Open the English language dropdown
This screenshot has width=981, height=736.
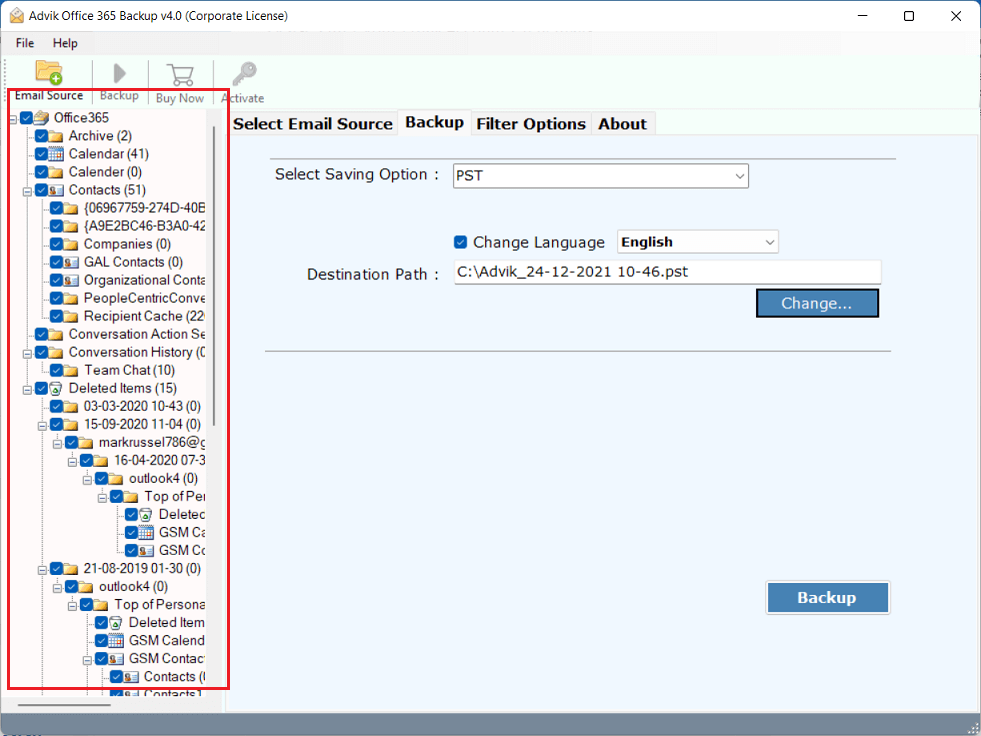click(698, 242)
